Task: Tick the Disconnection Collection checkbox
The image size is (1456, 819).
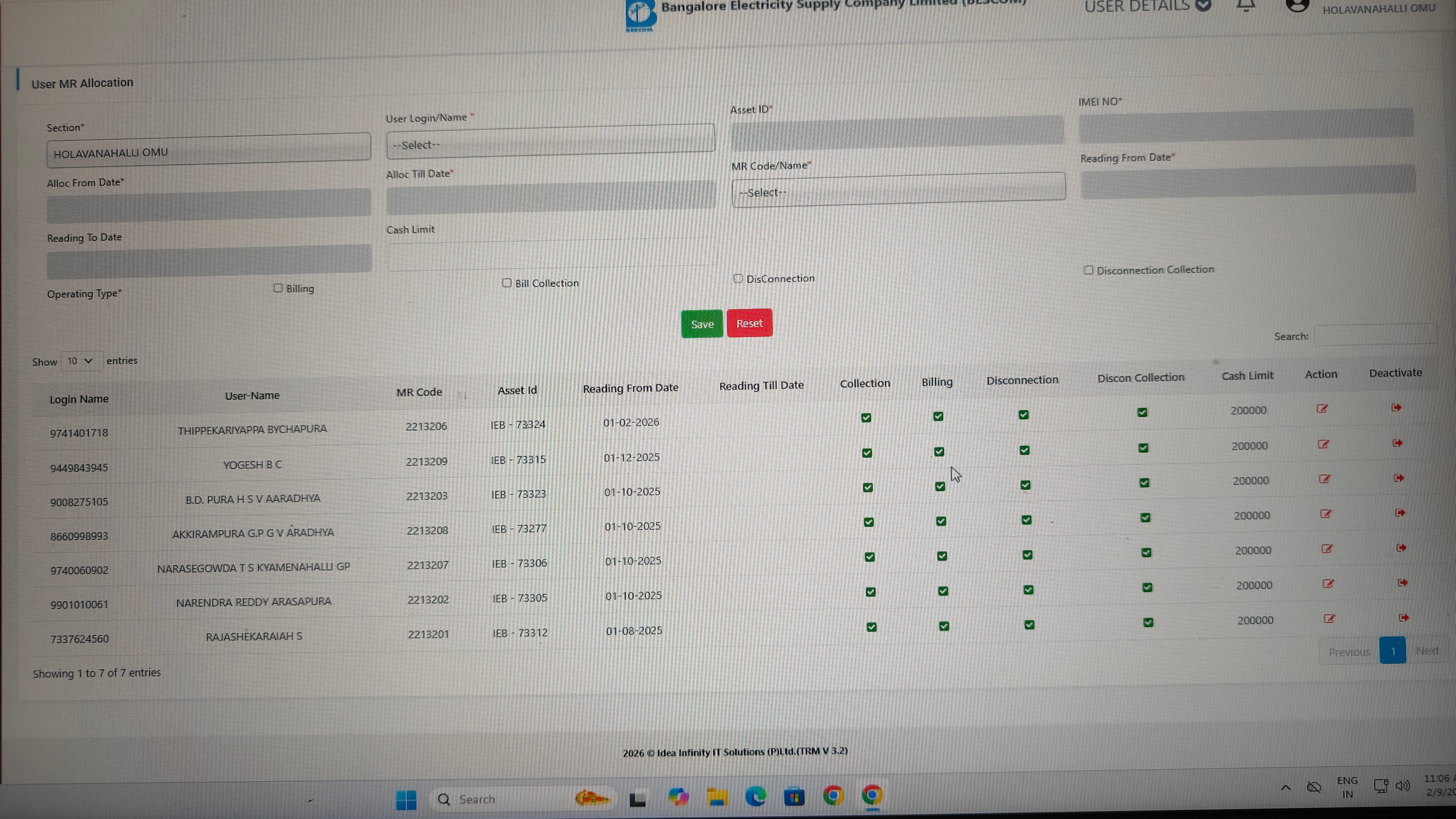Action: click(1088, 270)
